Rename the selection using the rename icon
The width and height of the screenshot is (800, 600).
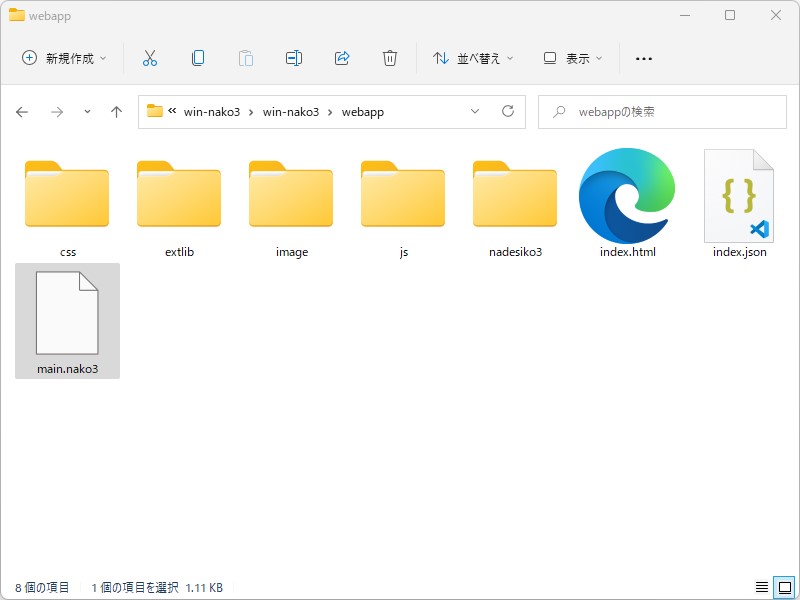pyautogui.click(x=294, y=58)
